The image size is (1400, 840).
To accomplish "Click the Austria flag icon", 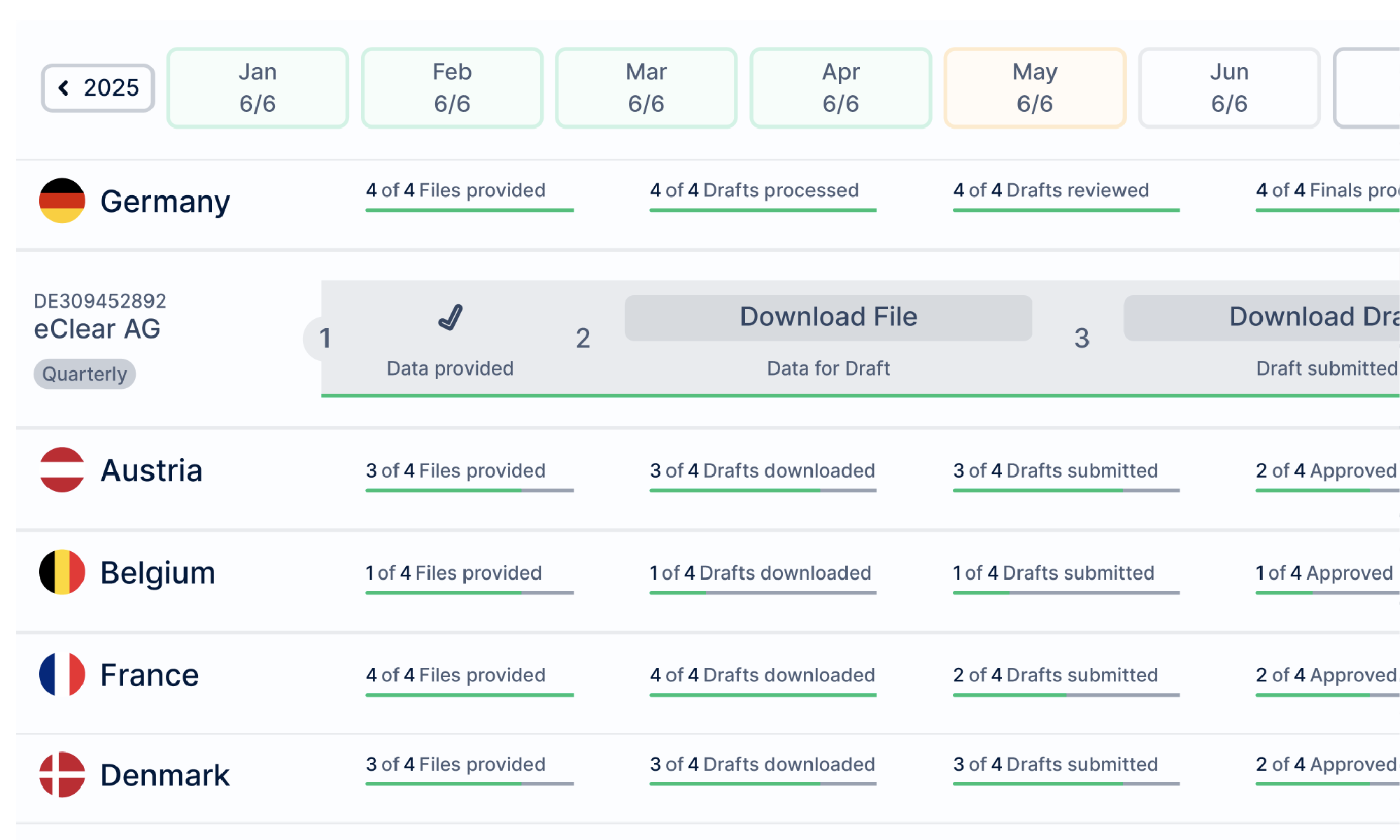I will pyautogui.click(x=62, y=470).
